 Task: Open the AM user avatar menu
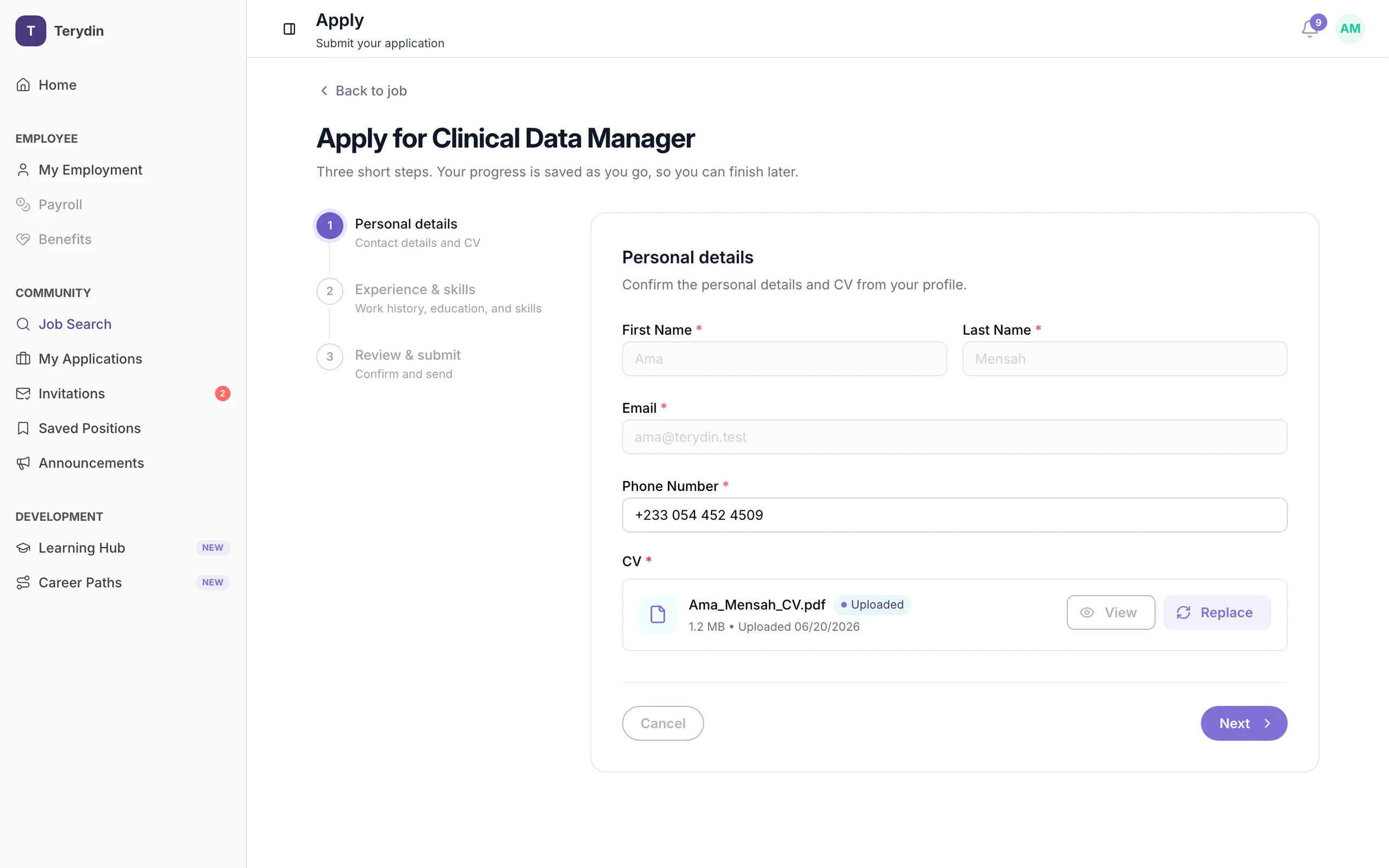pos(1350,29)
